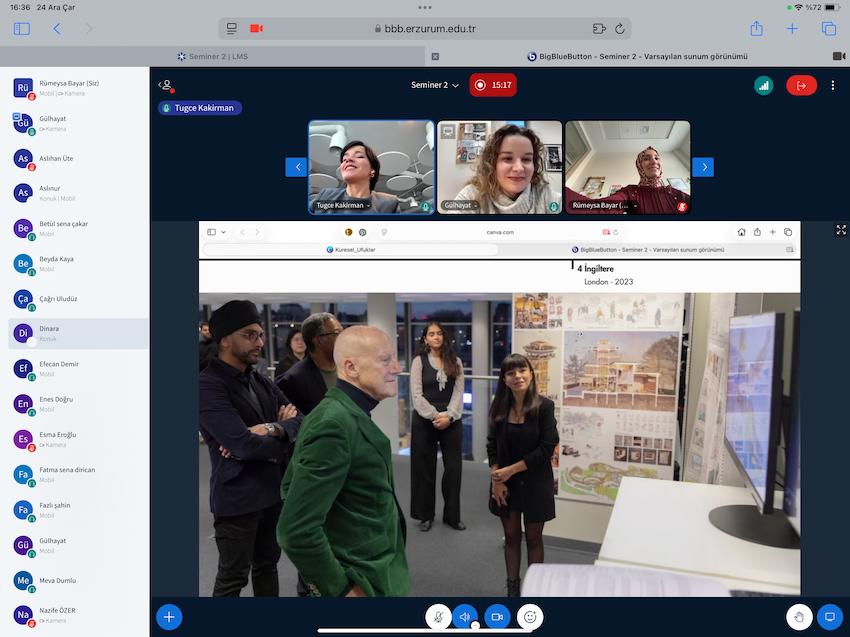This screenshot has height=637, width=850.
Task: Select Dinara in the users list
Action: coord(75,333)
